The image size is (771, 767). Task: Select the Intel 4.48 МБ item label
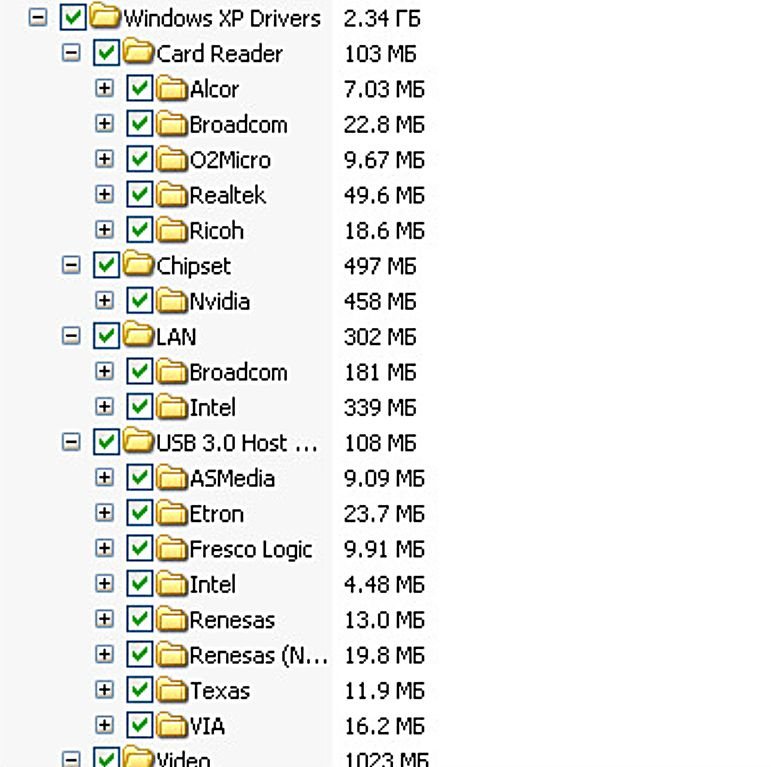click(x=212, y=584)
